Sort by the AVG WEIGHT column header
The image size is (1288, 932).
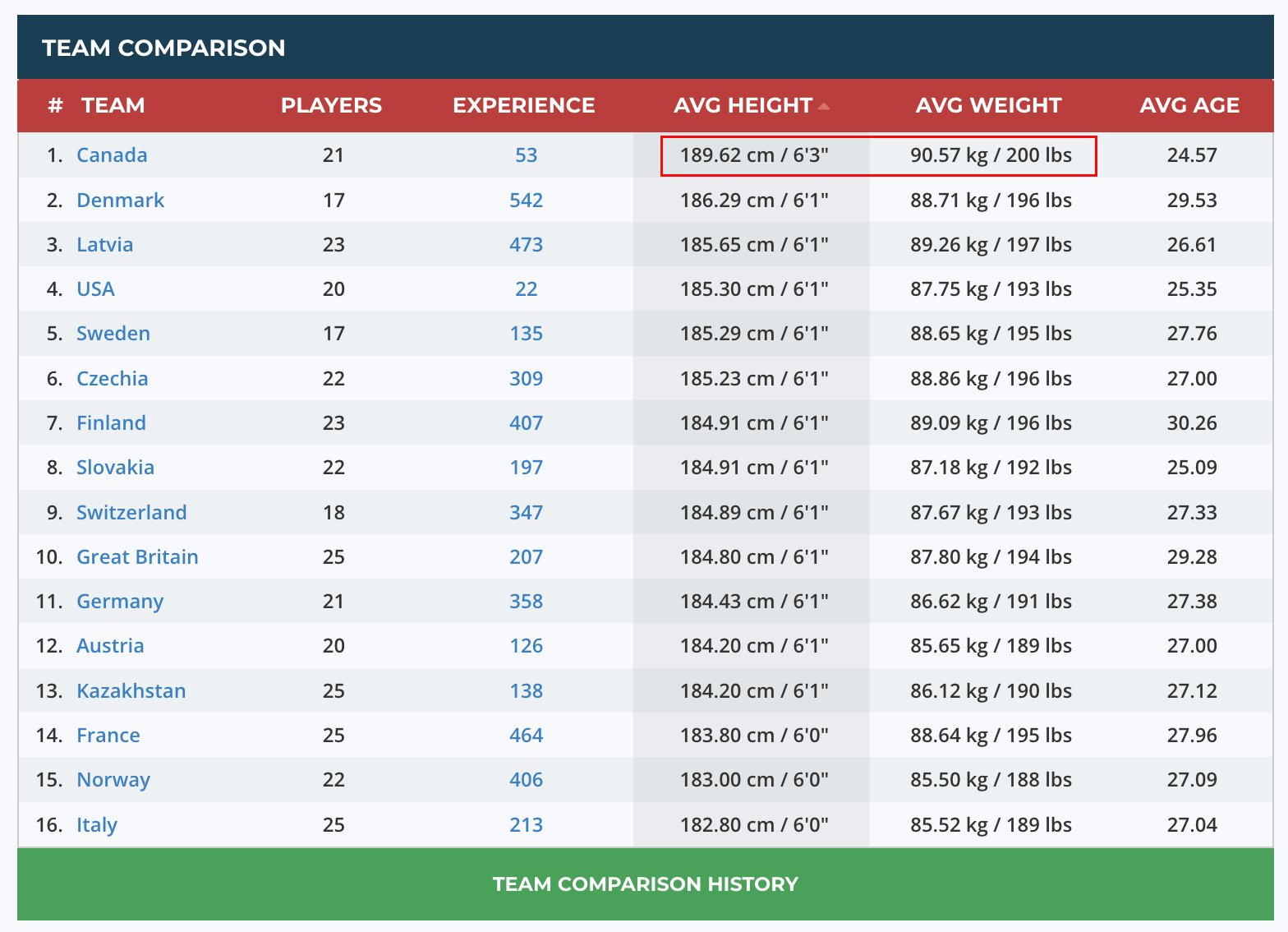(x=989, y=105)
